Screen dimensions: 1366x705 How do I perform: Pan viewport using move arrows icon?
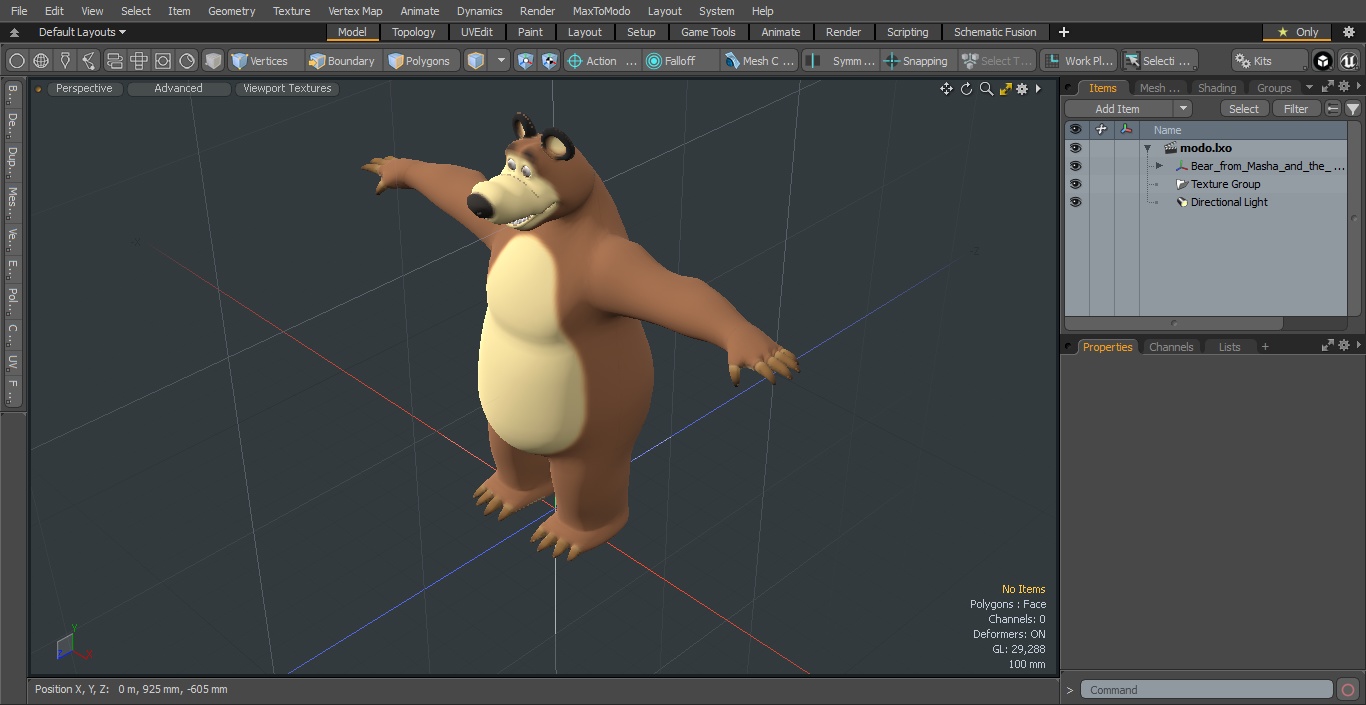946,89
